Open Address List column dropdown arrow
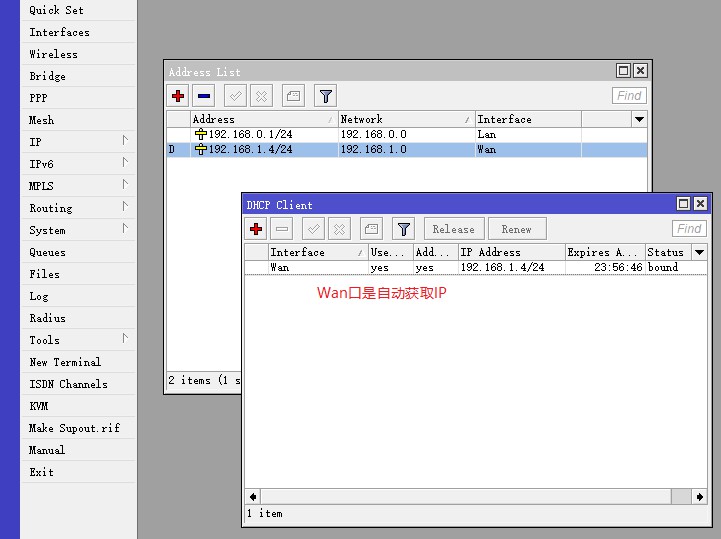The width and height of the screenshot is (721, 539). click(639, 119)
